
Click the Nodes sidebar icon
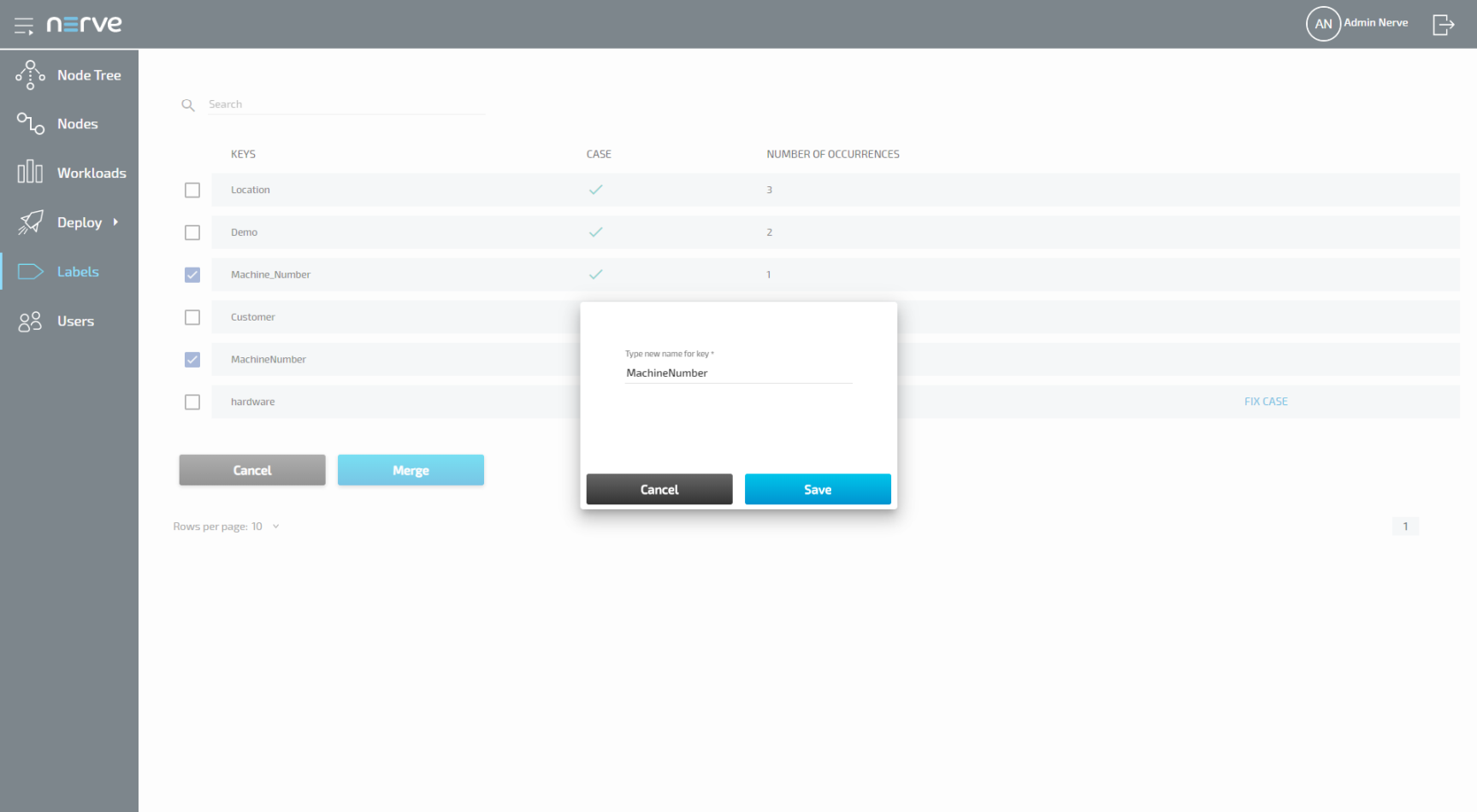point(30,124)
